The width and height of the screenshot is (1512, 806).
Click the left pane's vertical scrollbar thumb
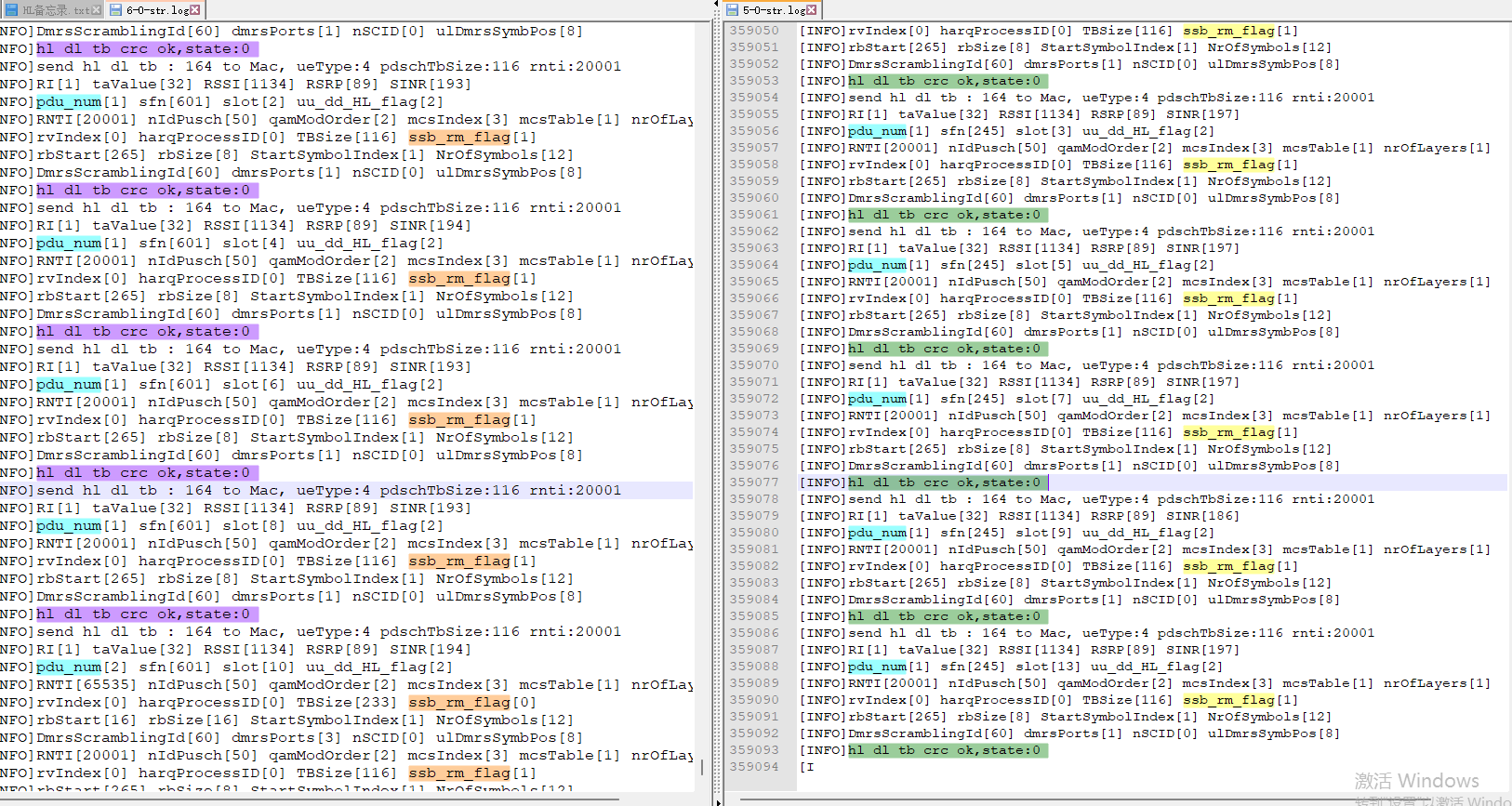(x=702, y=767)
